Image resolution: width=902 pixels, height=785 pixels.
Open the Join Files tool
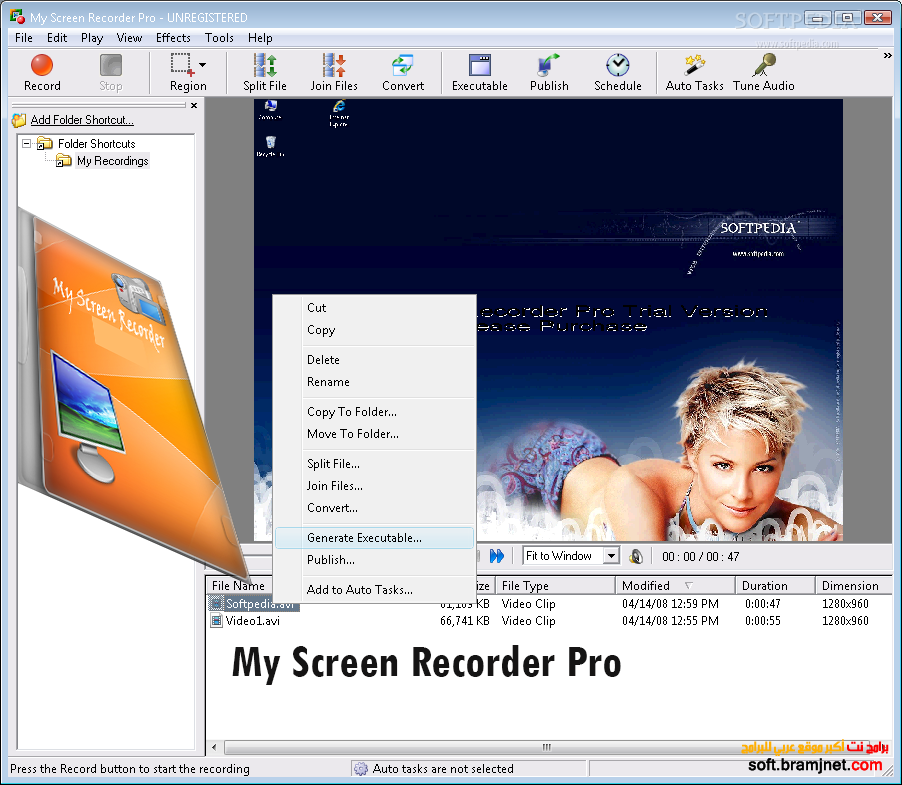pos(334,72)
